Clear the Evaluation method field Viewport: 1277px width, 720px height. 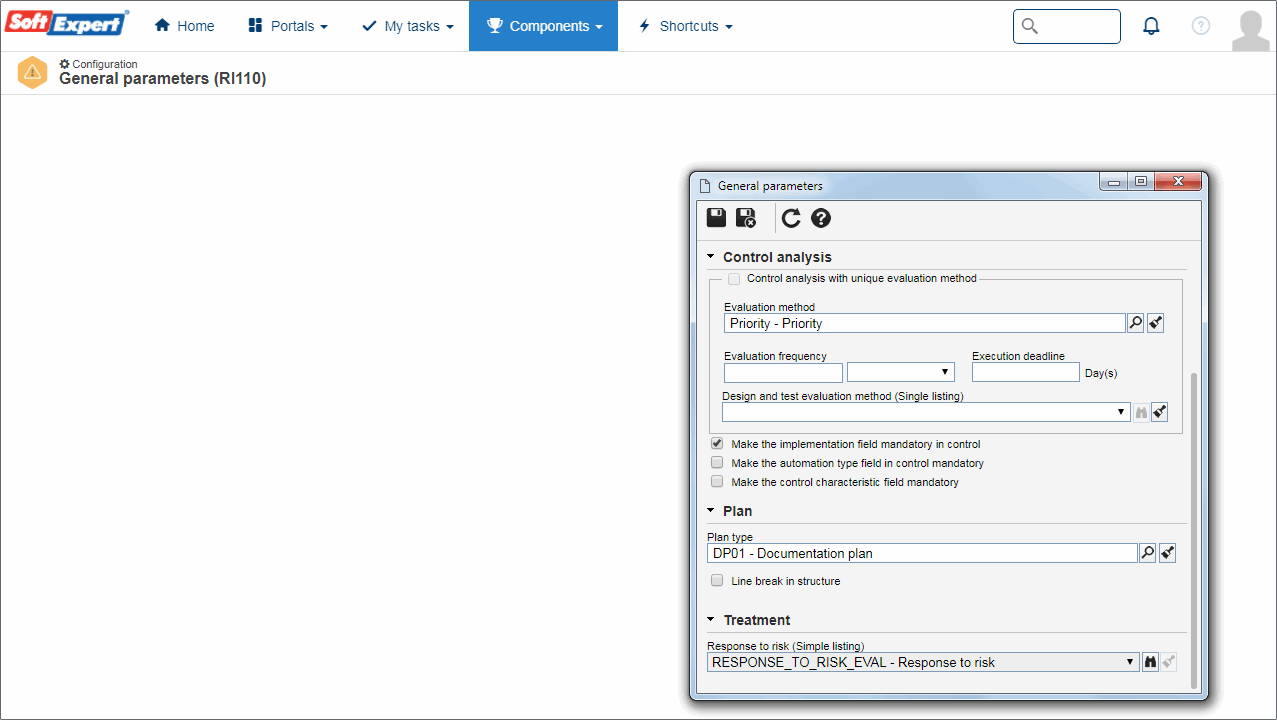(x=1155, y=323)
